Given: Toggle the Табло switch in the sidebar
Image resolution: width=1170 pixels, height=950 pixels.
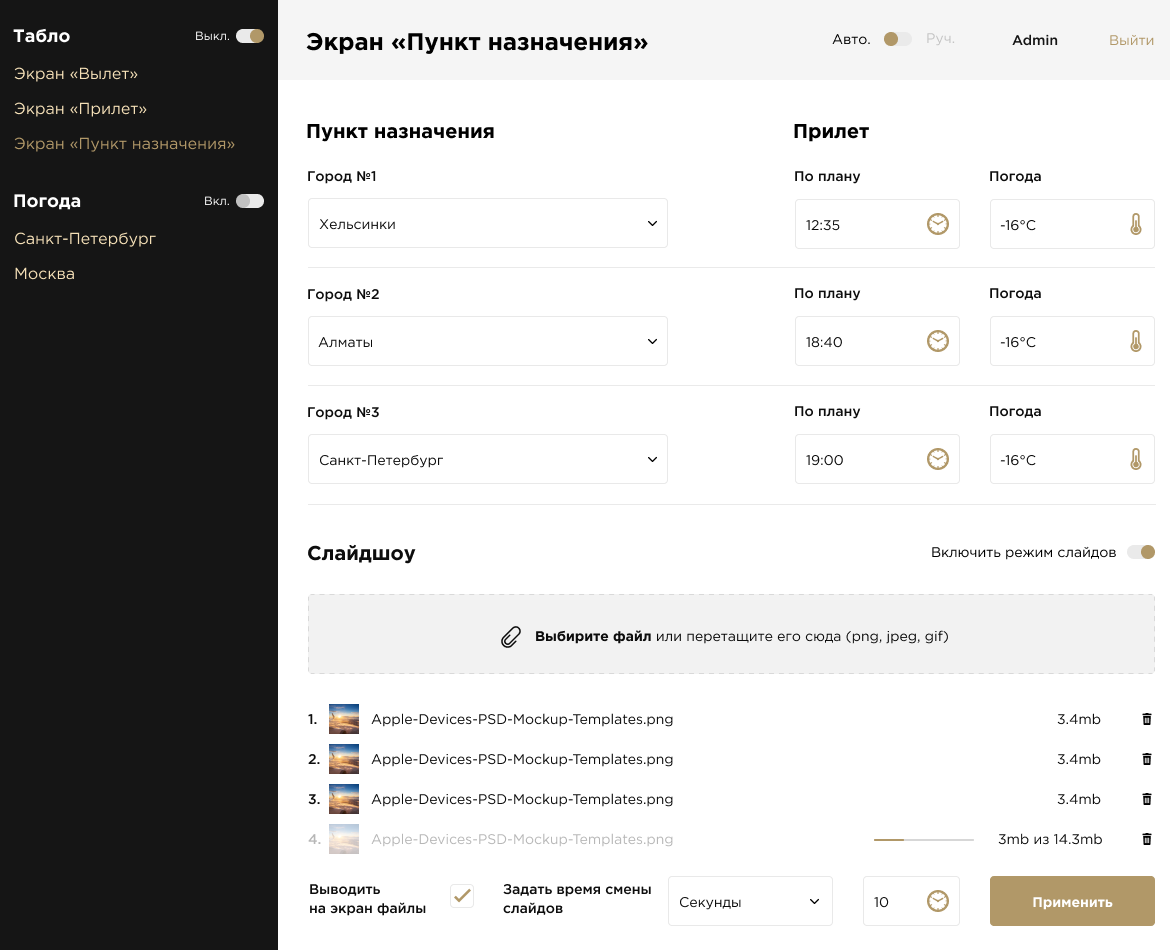Looking at the screenshot, I should [x=250, y=36].
